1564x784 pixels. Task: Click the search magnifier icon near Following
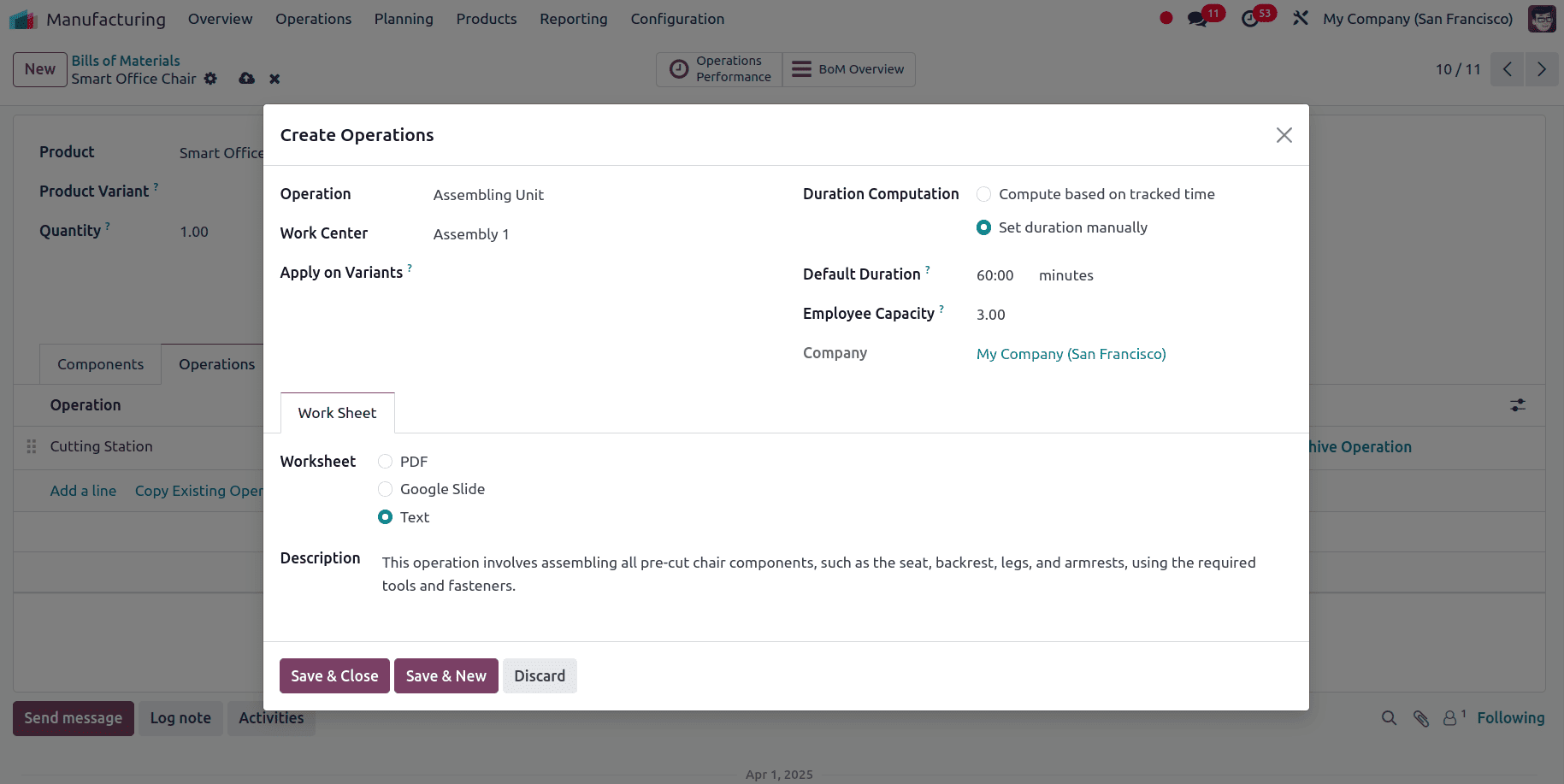1389,718
